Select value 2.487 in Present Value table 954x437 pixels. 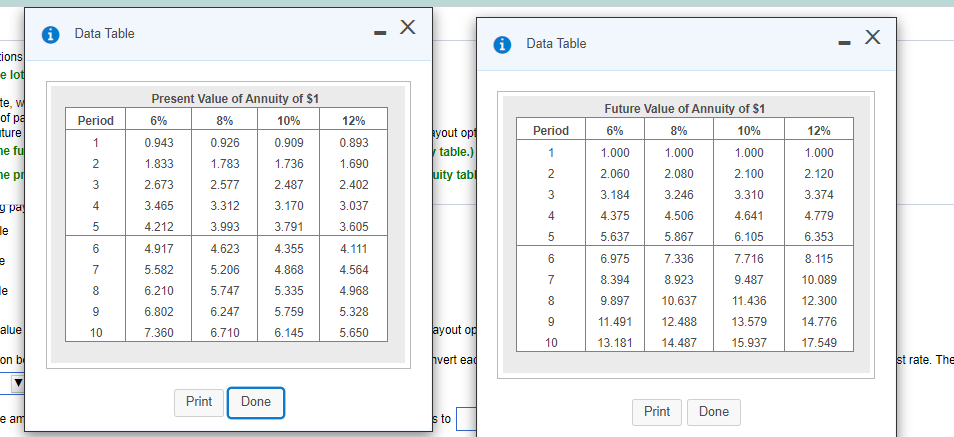(288, 184)
